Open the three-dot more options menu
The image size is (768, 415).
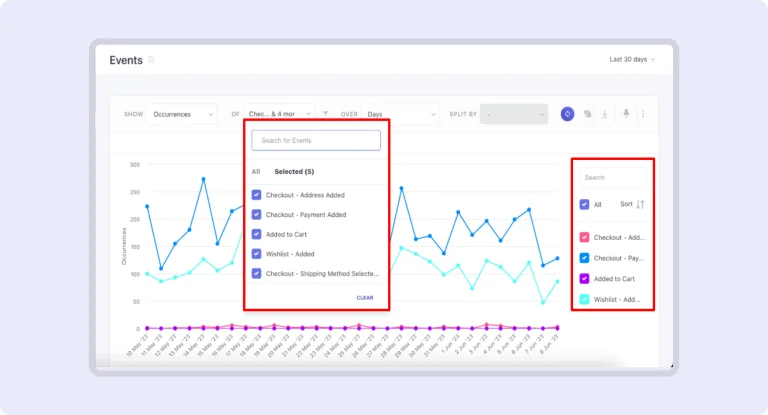[x=642, y=114]
